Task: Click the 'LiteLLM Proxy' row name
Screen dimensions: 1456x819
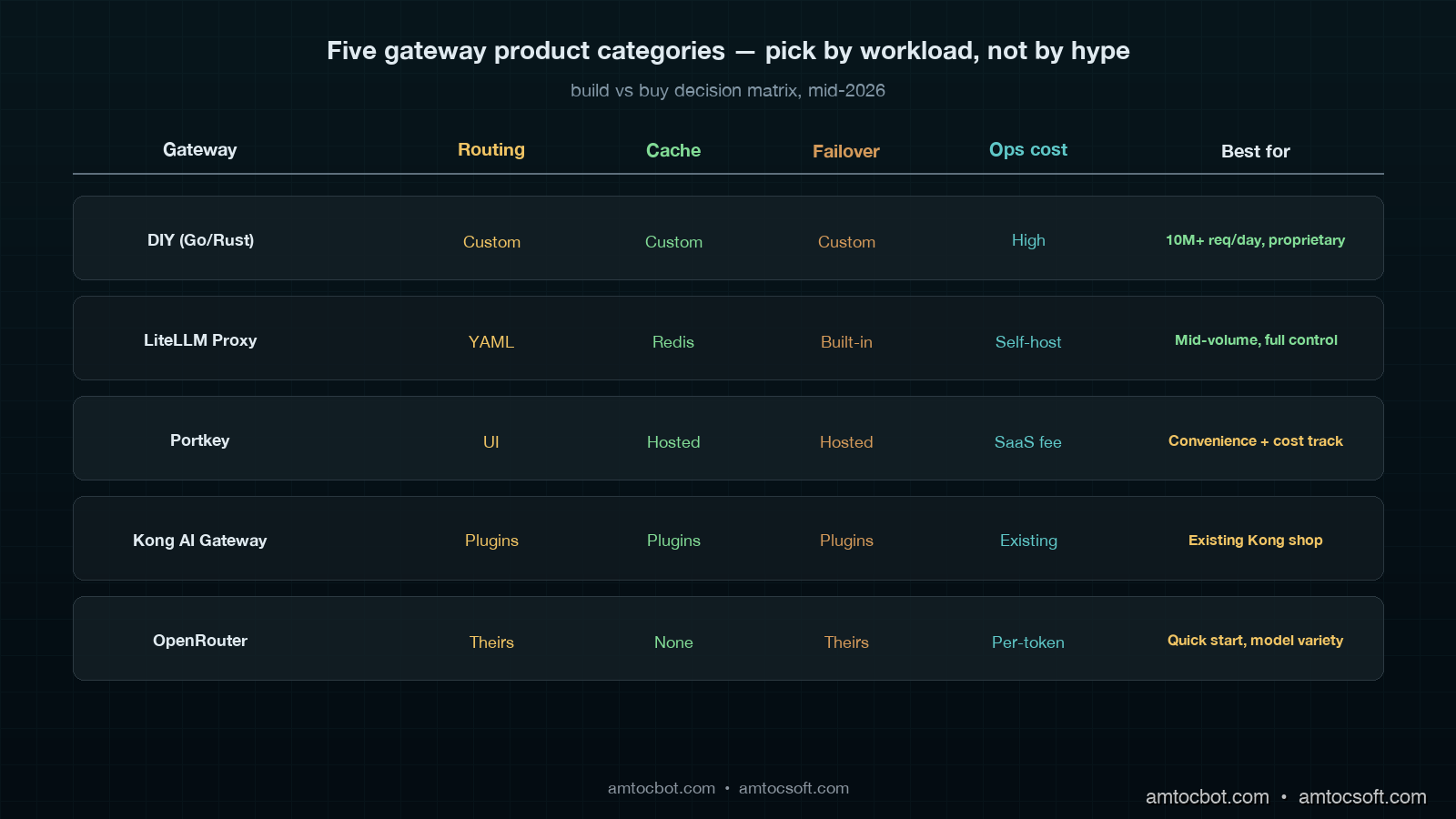Action: (200, 340)
